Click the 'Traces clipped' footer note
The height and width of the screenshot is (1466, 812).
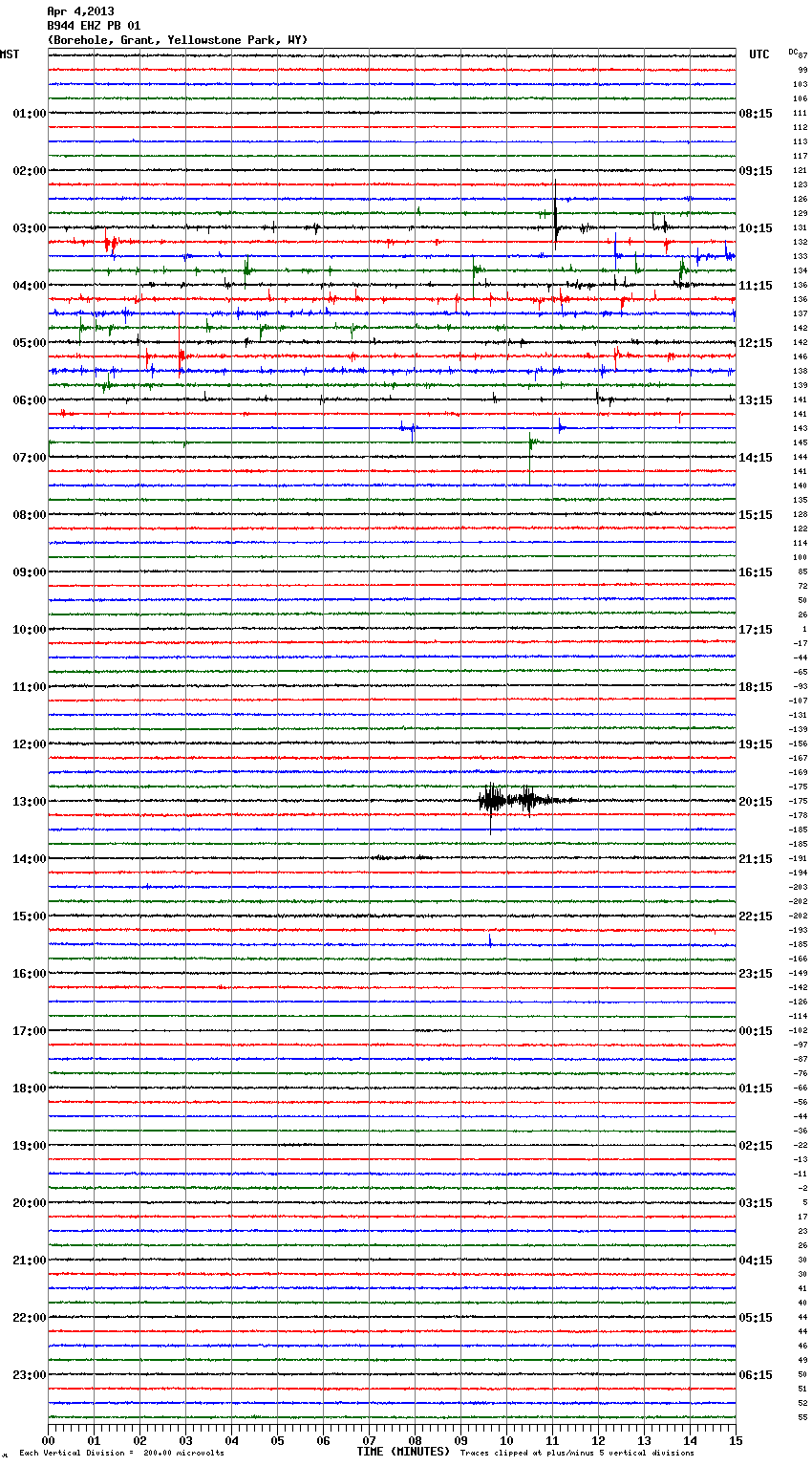click(x=577, y=1453)
